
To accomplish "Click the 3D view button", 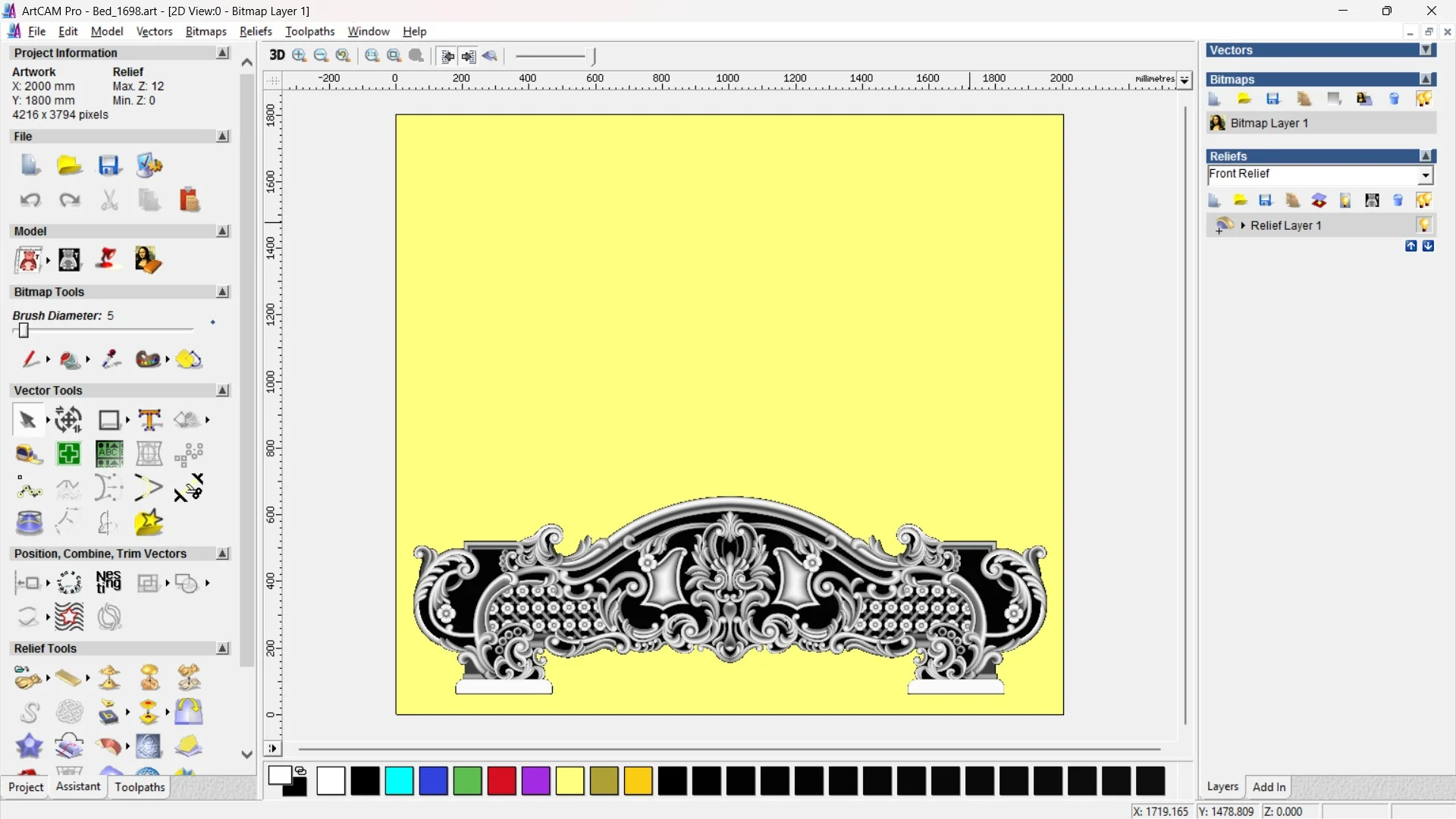I will click(x=277, y=55).
